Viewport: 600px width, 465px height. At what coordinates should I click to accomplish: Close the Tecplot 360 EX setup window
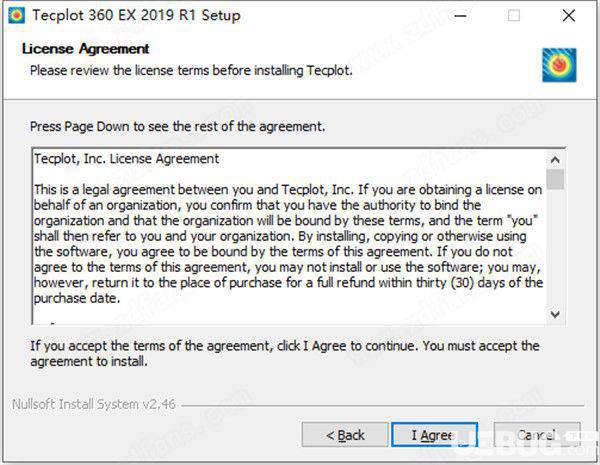(x=569, y=16)
